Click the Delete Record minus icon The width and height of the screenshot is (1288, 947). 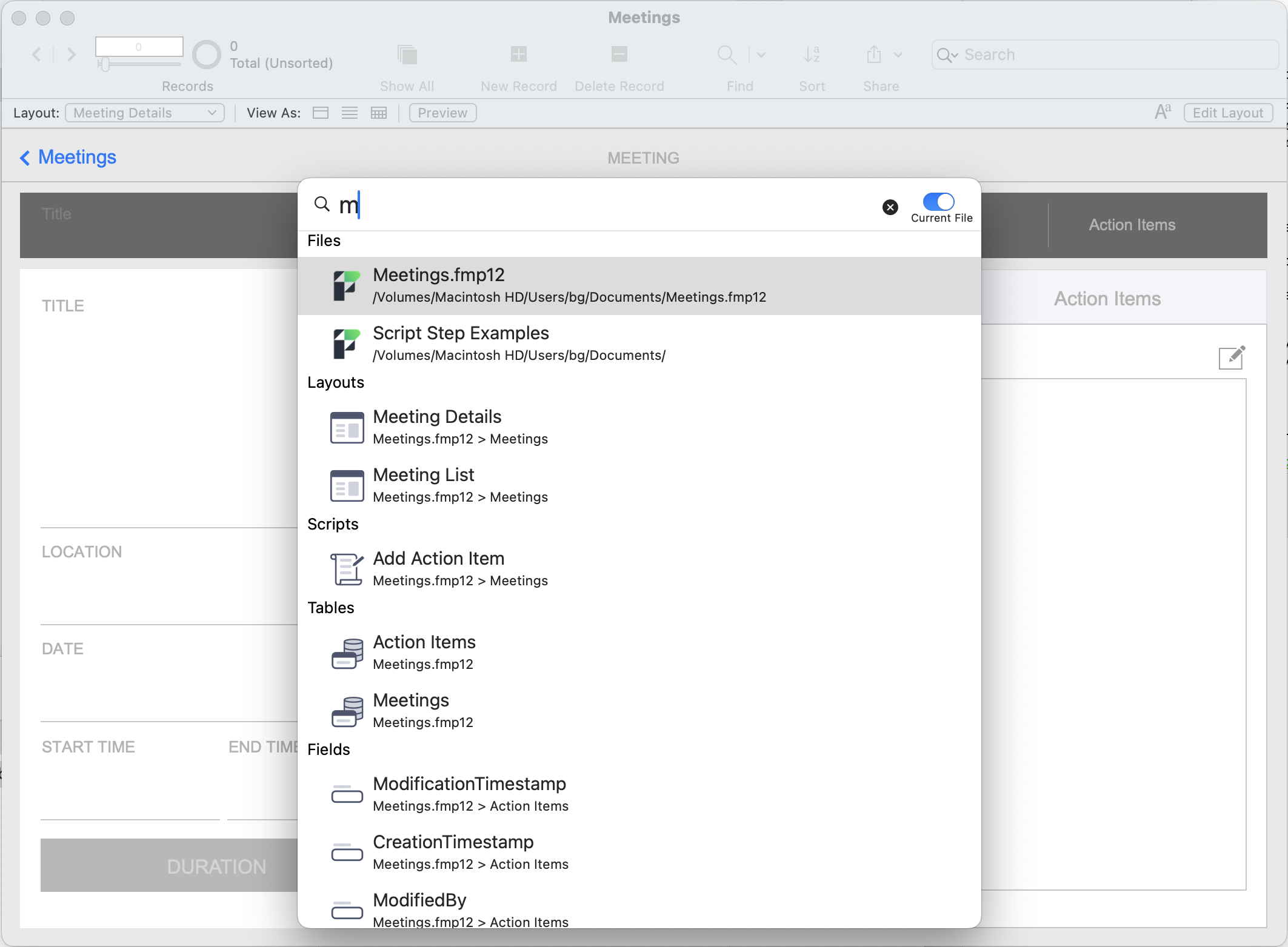(x=619, y=55)
